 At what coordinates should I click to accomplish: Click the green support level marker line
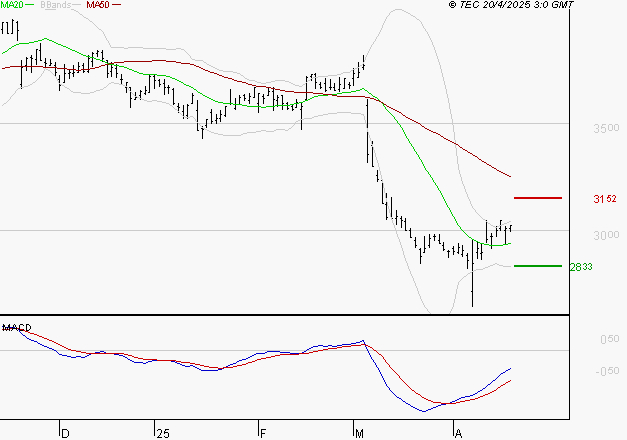538,266
